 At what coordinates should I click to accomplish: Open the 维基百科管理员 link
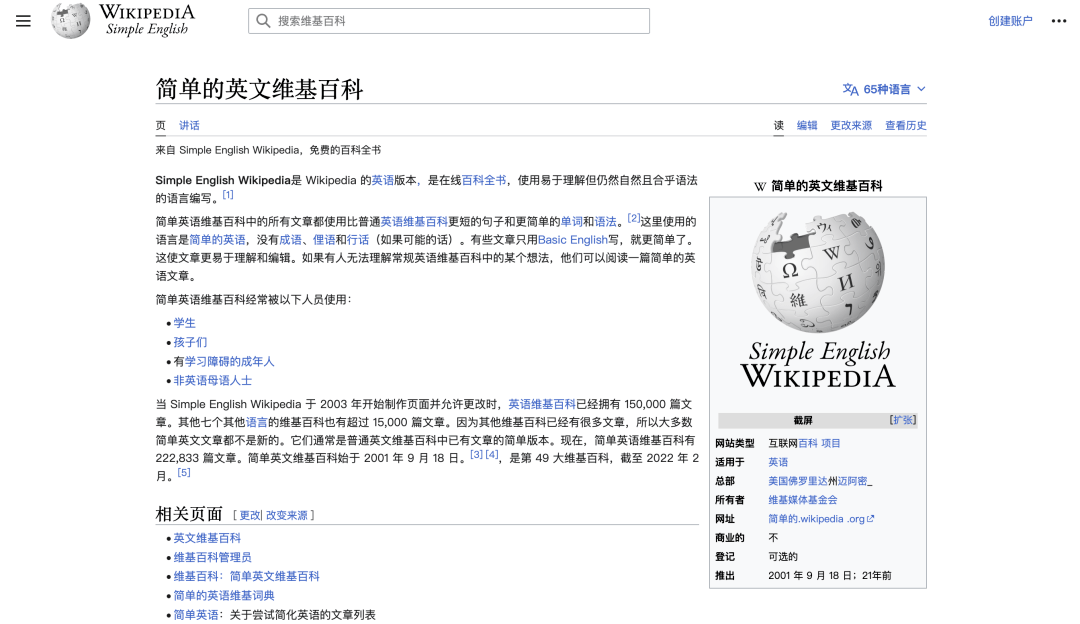pos(213,557)
